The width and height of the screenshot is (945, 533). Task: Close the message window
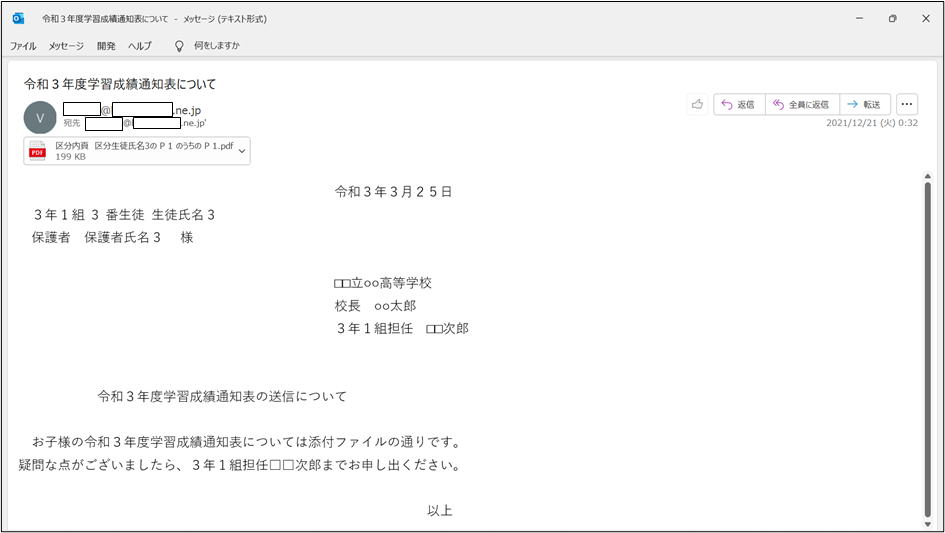click(x=926, y=19)
